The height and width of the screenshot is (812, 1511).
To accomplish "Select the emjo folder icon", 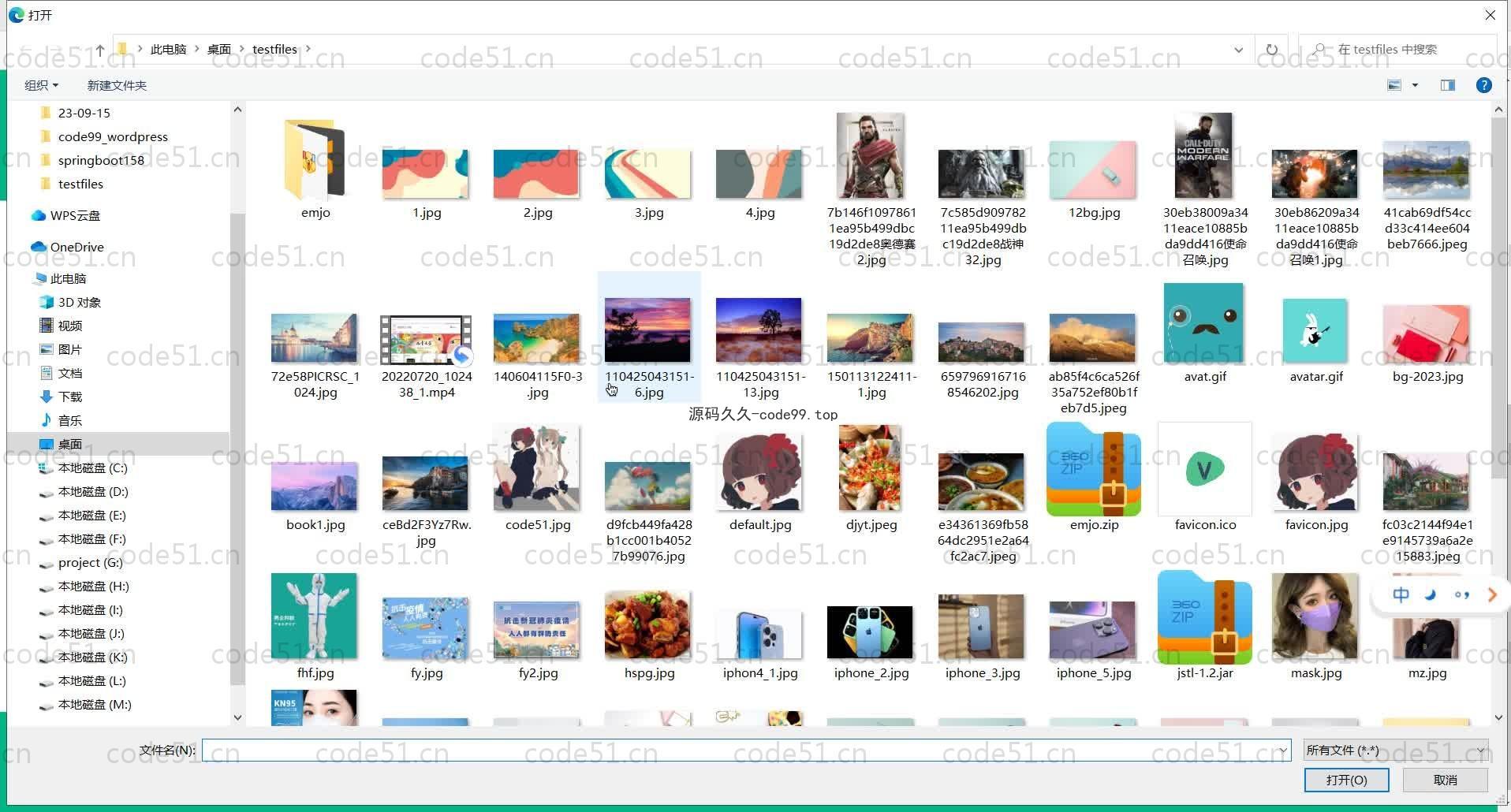I will point(315,160).
